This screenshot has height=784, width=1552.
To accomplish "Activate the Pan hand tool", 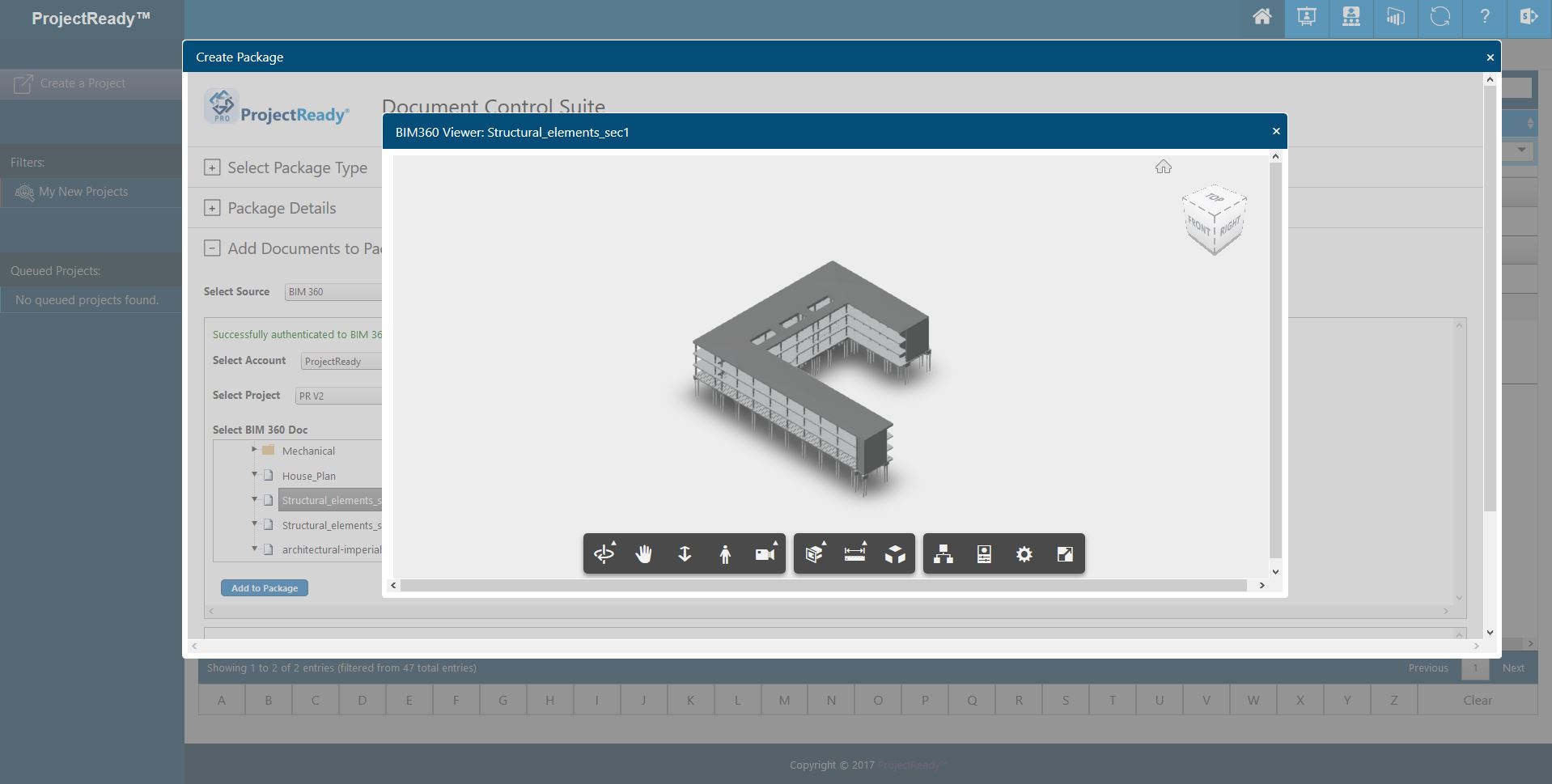I will coord(644,554).
